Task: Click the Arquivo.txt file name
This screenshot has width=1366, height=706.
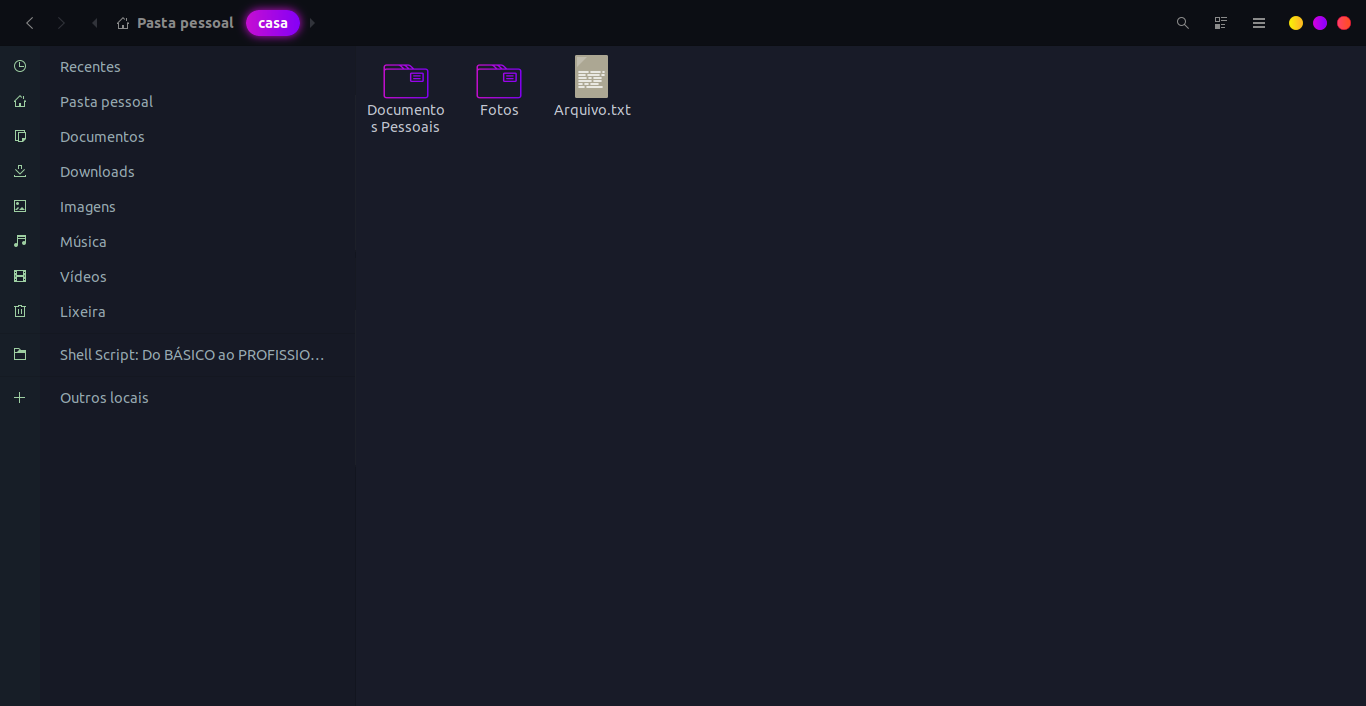Action: (592, 110)
